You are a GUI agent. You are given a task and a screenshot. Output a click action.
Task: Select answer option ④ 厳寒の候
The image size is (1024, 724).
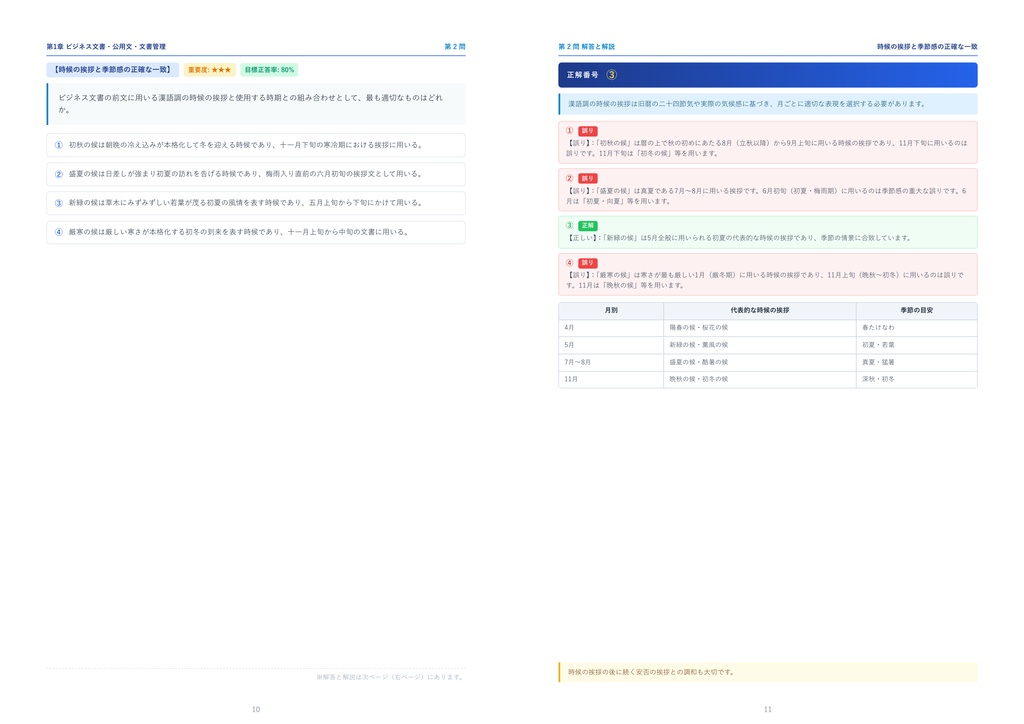pyautogui.click(x=256, y=232)
